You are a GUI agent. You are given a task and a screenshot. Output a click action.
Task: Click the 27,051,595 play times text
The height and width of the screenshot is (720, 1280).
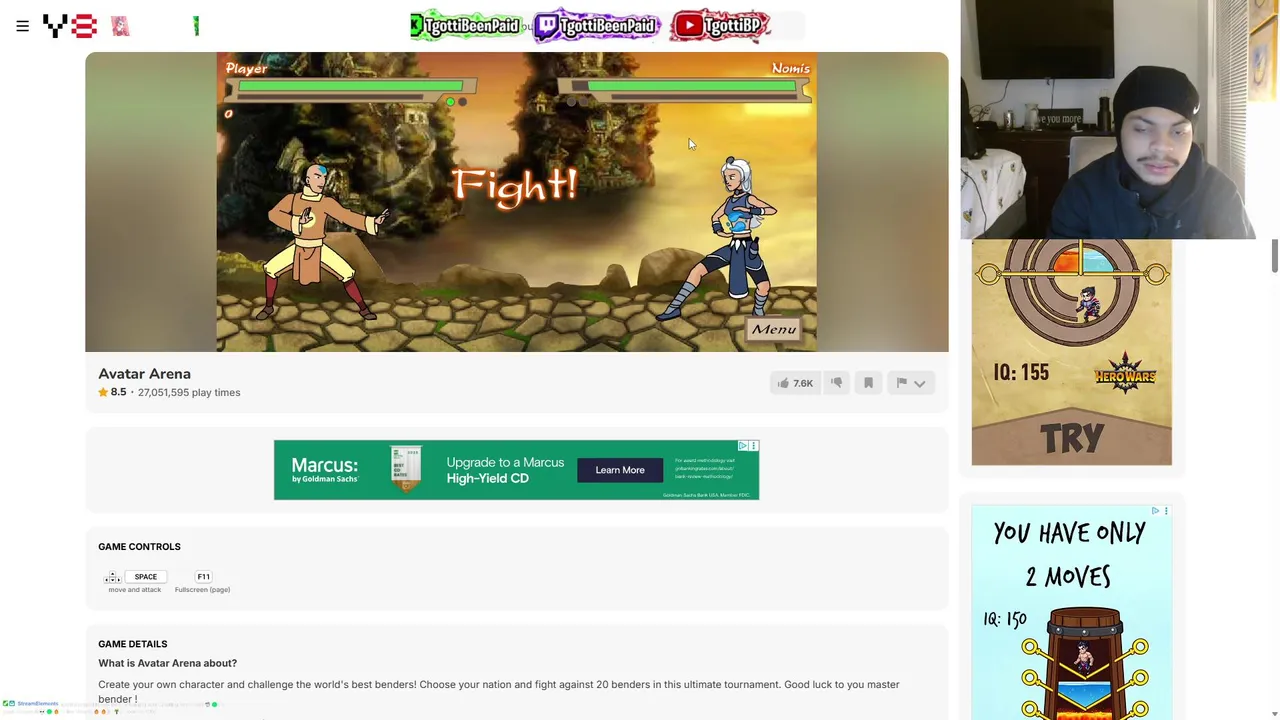tap(189, 392)
